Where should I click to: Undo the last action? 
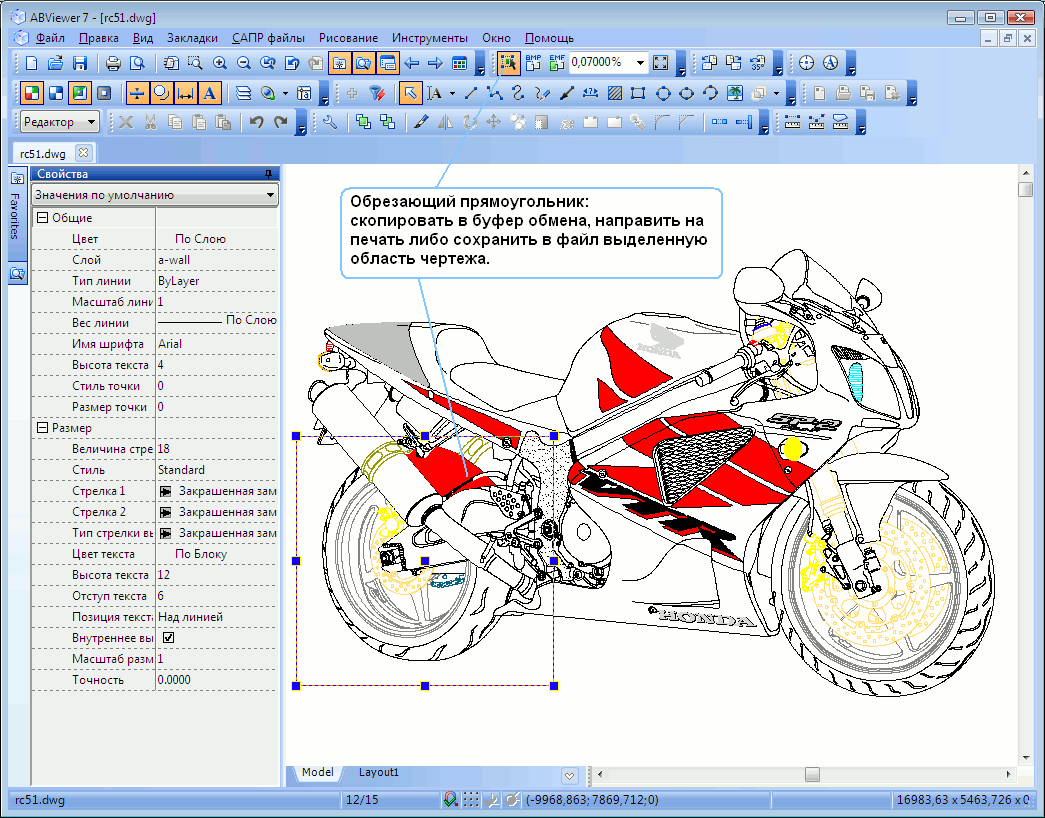[x=257, y=122]
